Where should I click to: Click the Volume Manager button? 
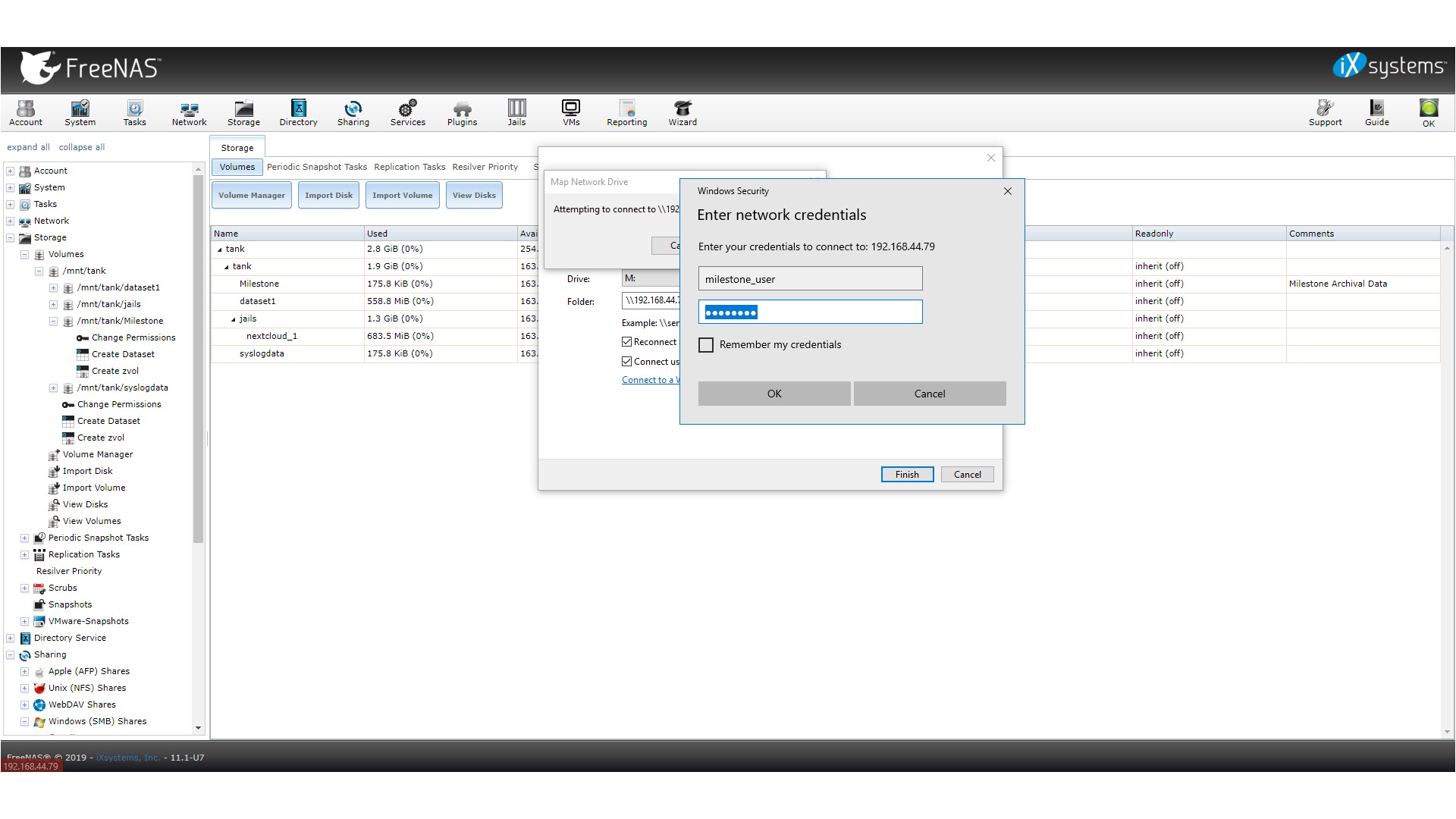coord(252,196)
